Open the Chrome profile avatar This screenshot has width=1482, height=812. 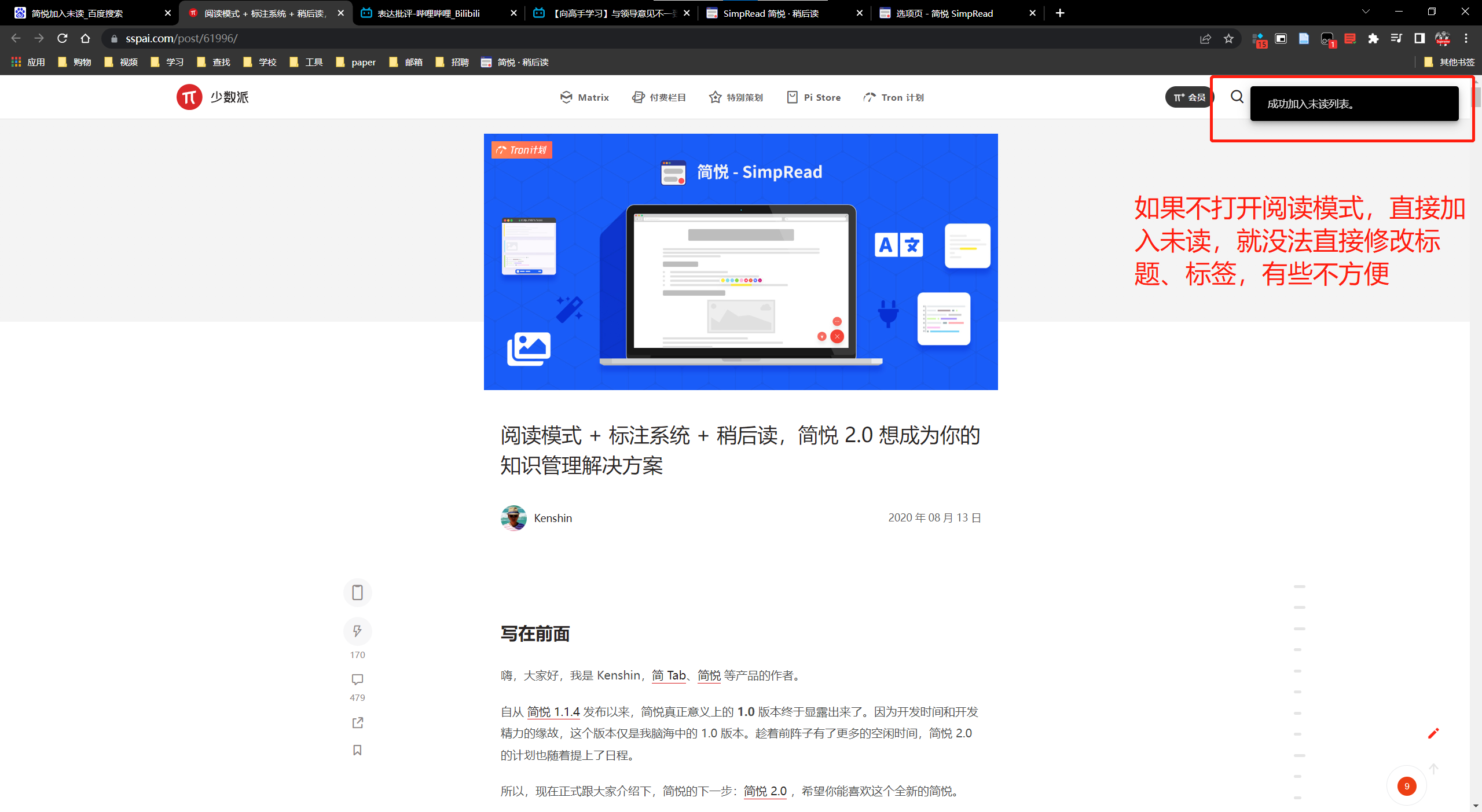[1443, 38]
